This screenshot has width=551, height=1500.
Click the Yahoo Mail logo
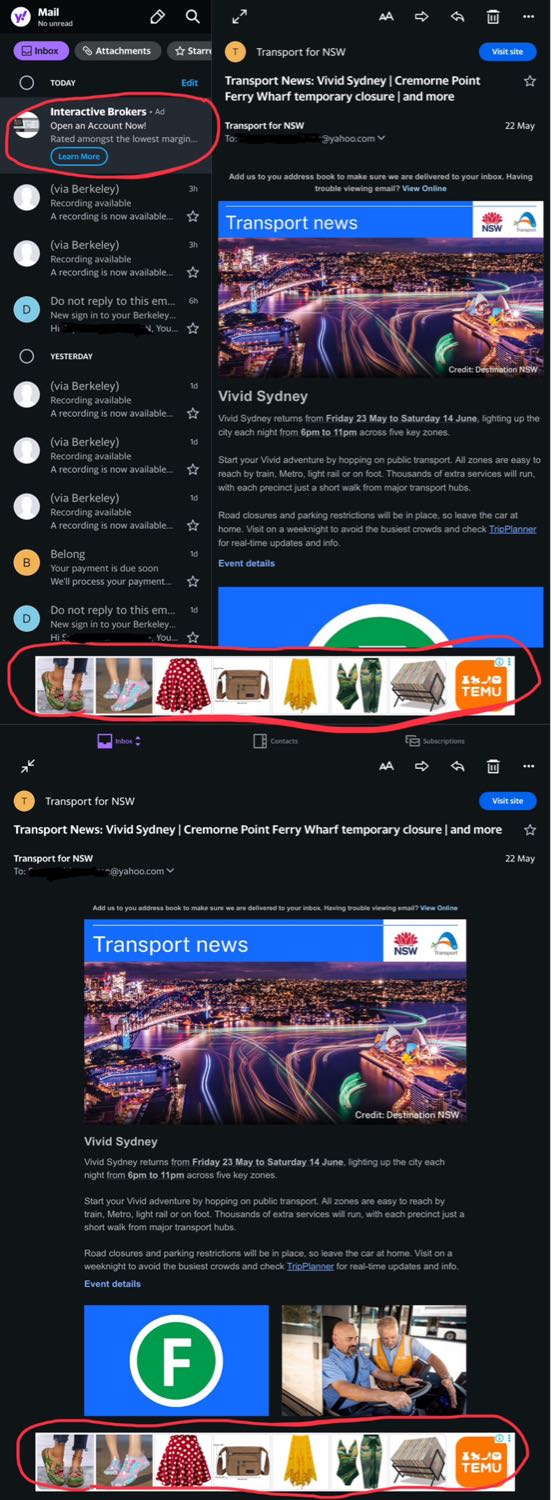(x=19, y=17)
